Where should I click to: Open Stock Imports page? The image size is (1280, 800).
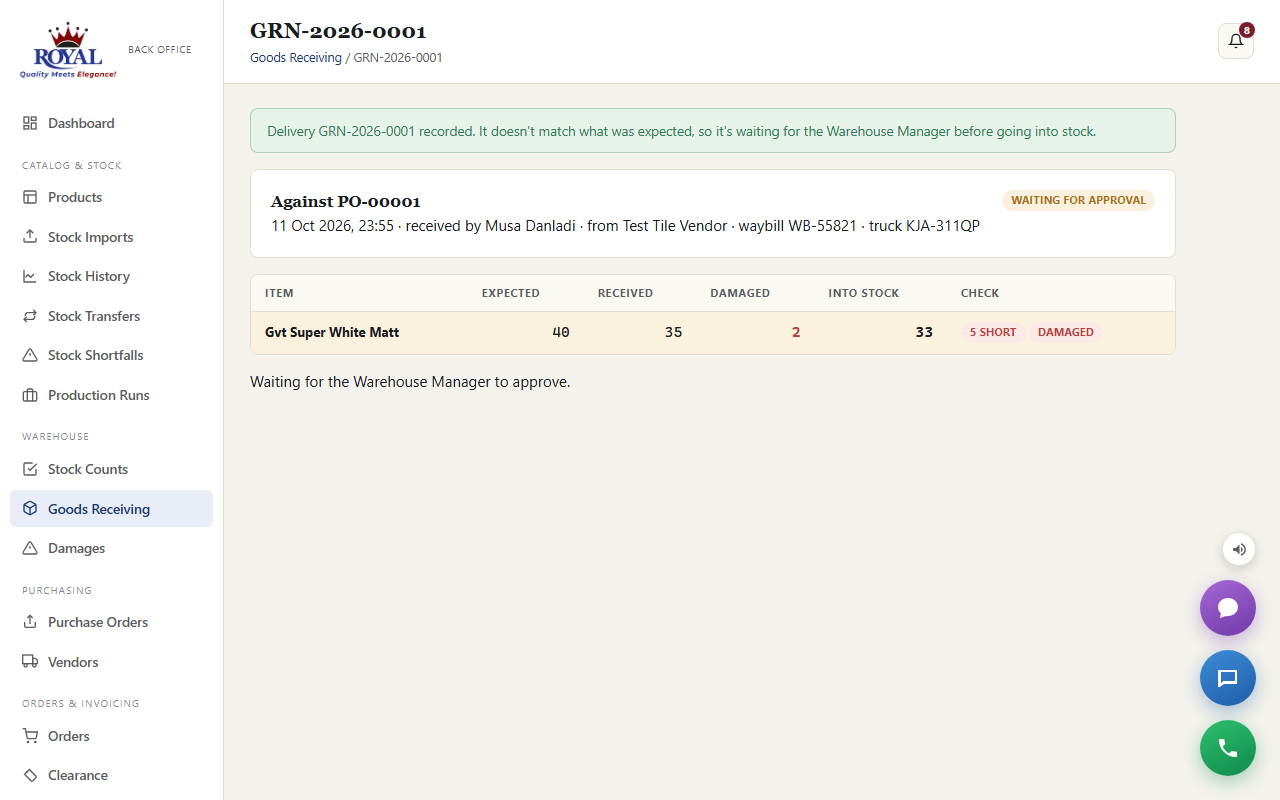[x=111, y=237]
